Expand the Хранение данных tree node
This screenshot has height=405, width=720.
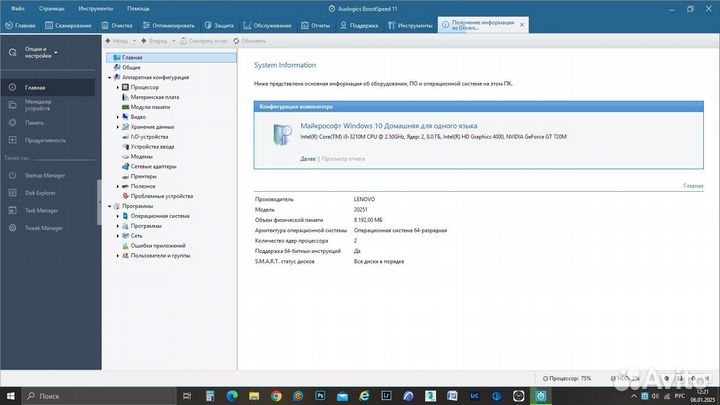[118, 127]
